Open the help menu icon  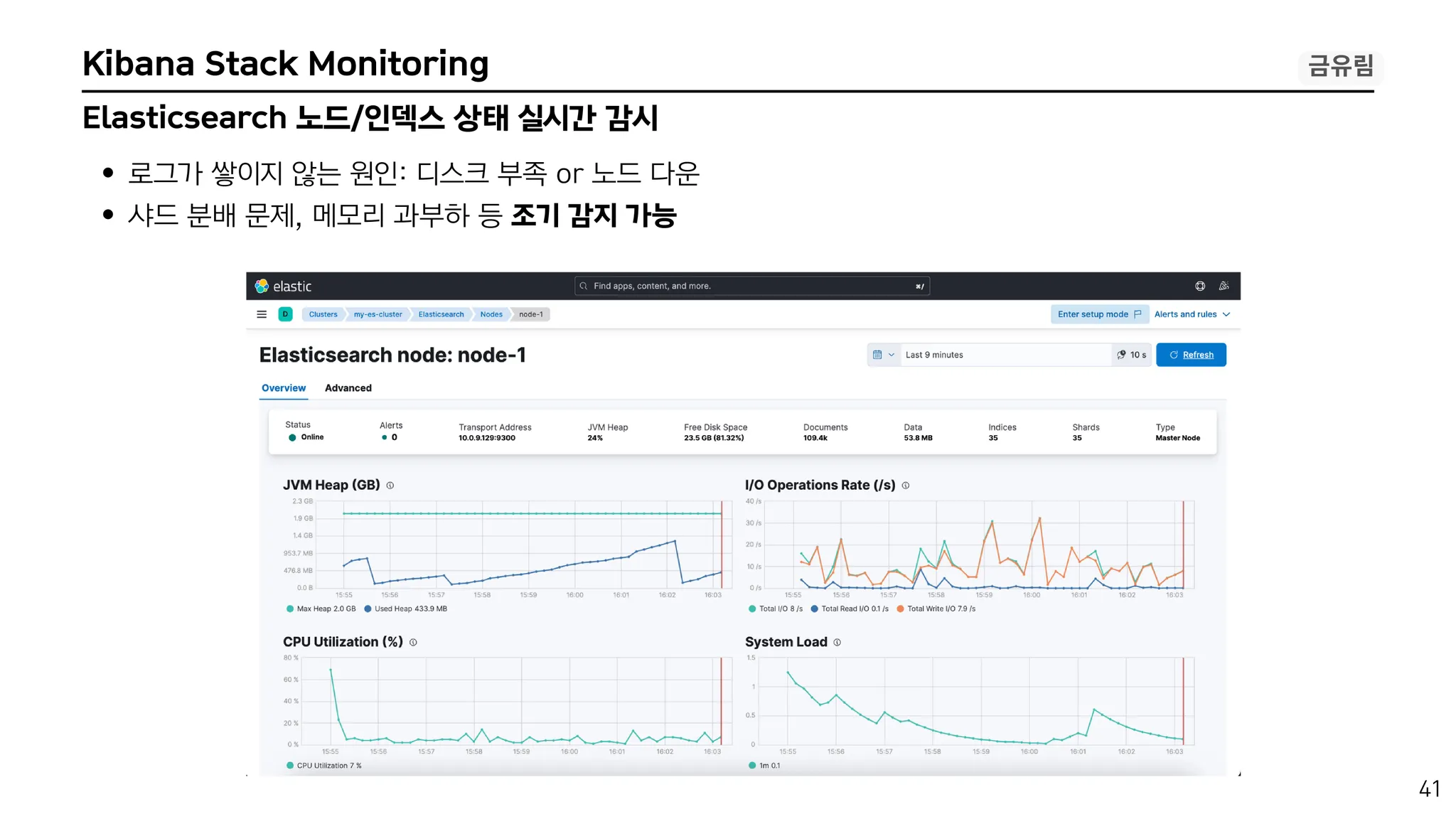(x=1200, y=286)
